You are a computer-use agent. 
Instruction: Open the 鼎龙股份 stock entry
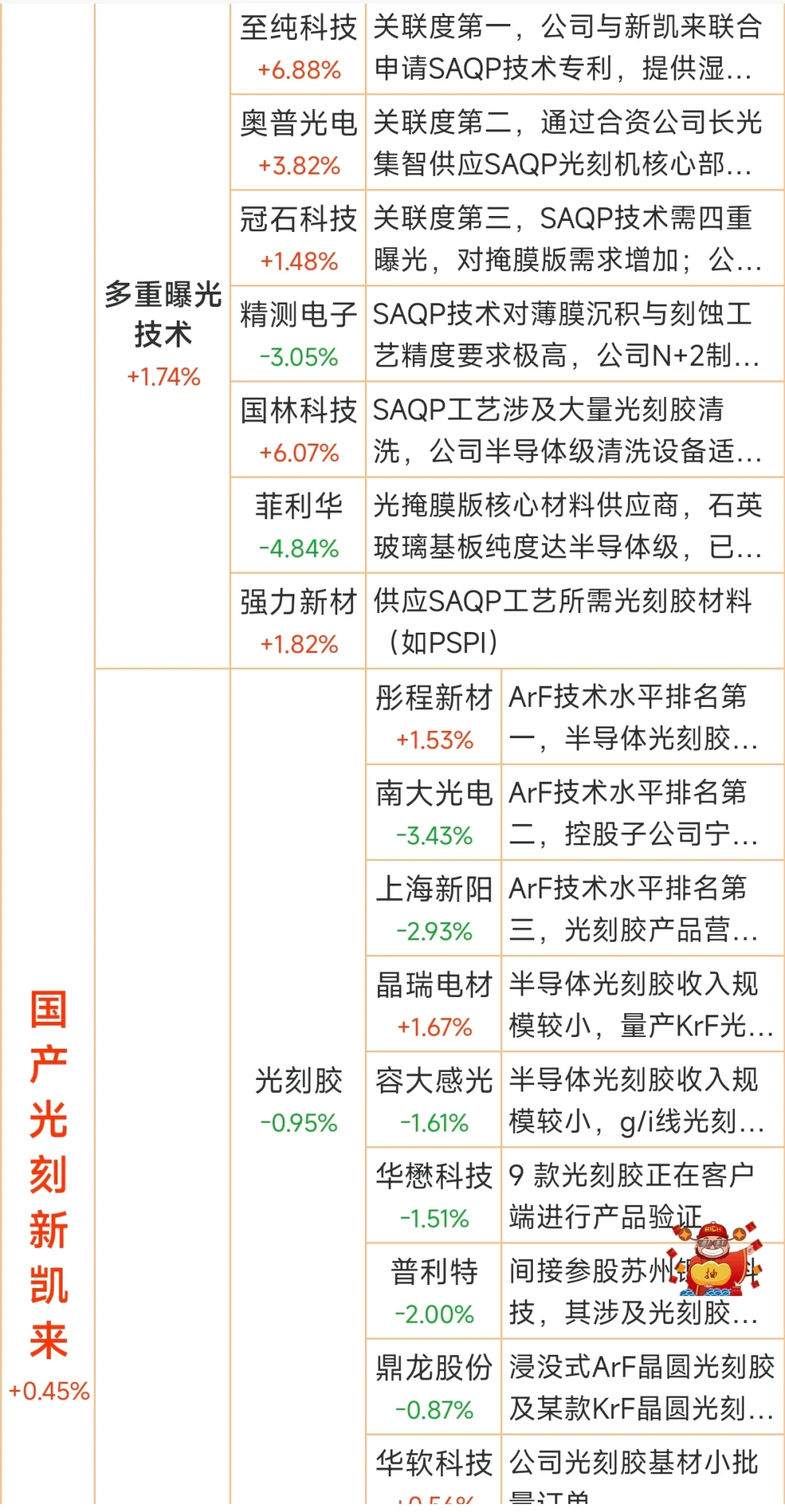pos(434,1387)
